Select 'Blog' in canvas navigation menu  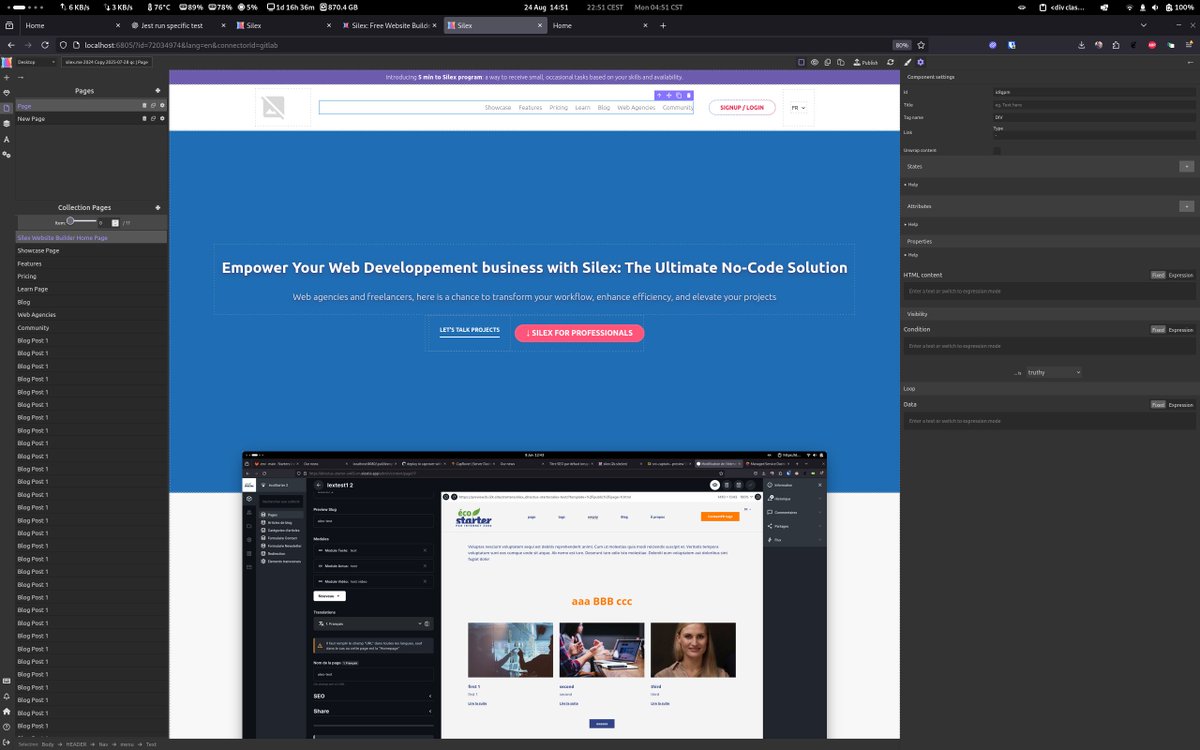(x=603, y=108)
